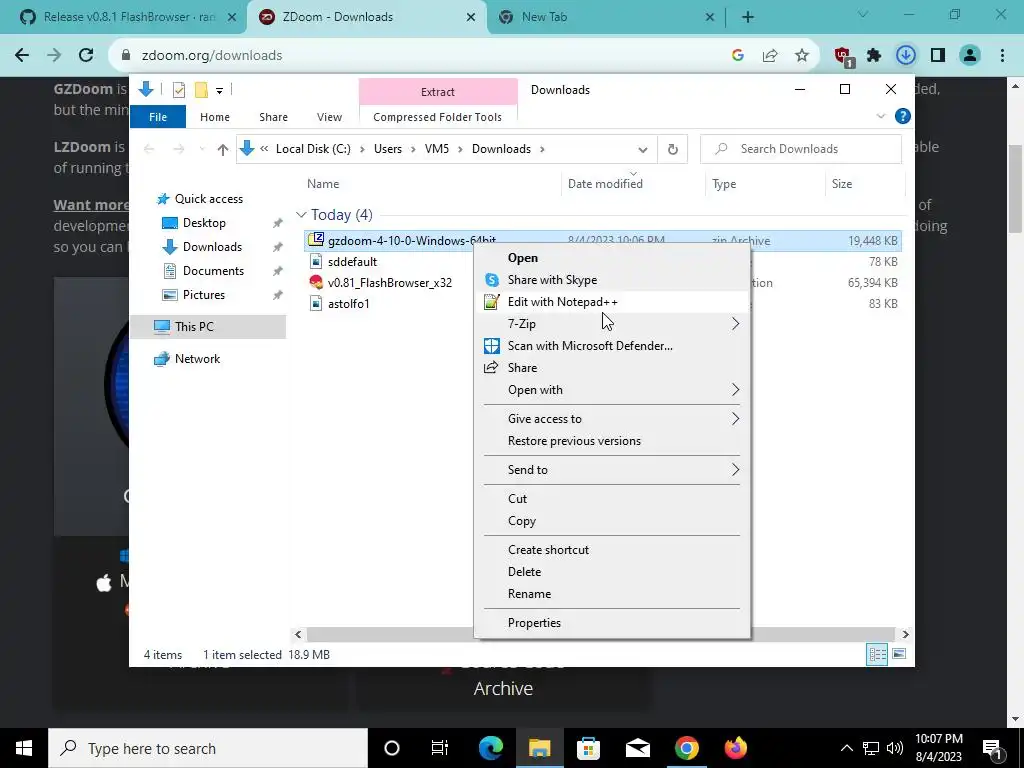
Task: Click the Share arrow icon in context menu
Action: pyautogui.click(x=491, y=368)
